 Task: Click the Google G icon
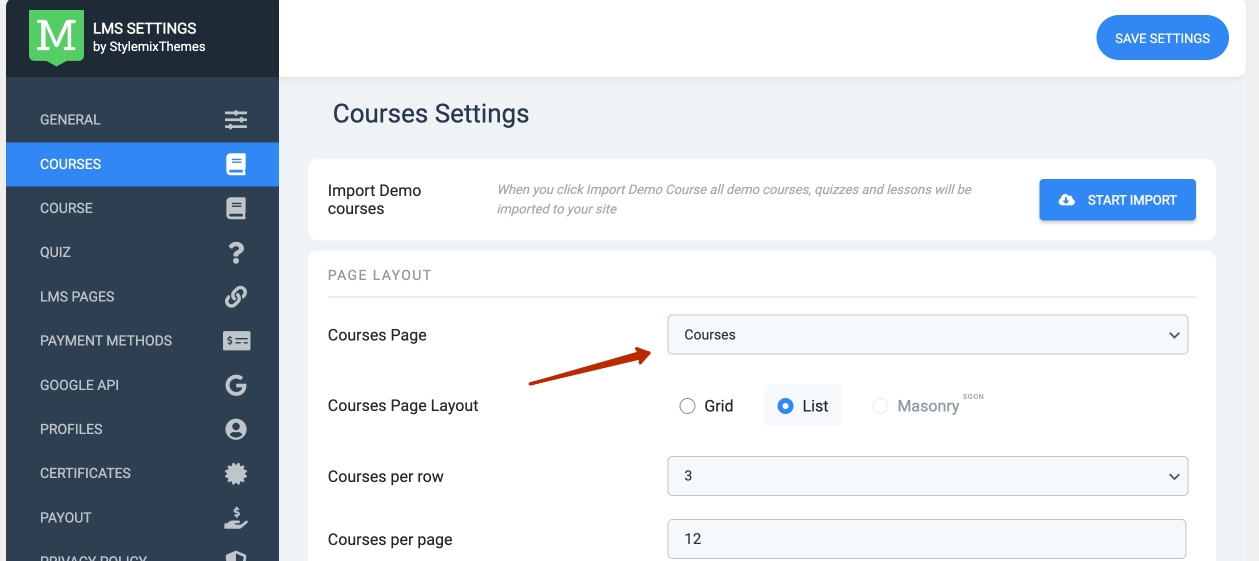point(236,385)
